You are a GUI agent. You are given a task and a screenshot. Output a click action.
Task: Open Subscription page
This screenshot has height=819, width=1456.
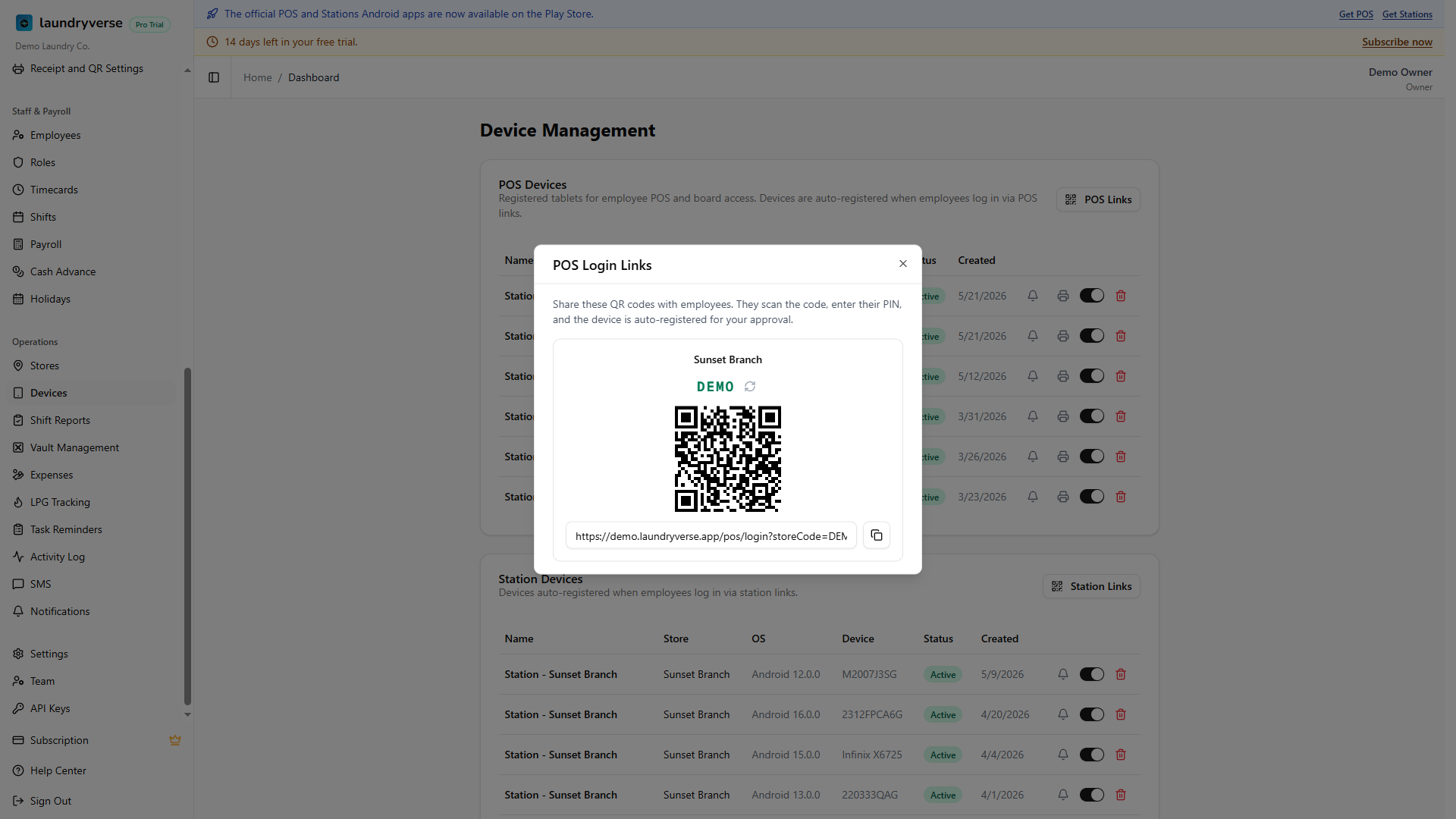click(x=96, y=740)
